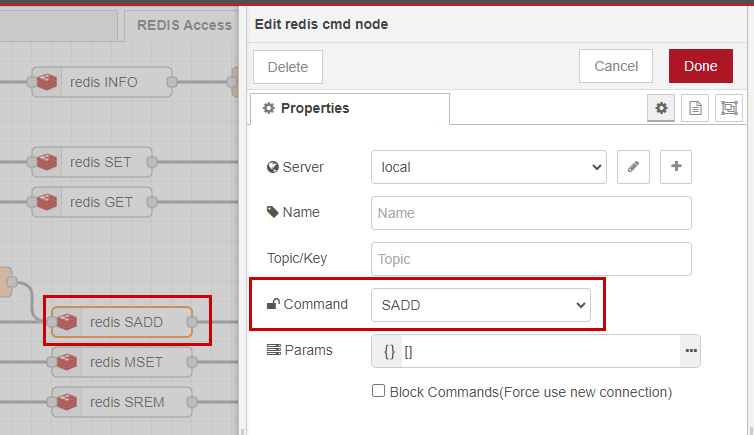The image size is (754, 435).
Task: Focus the Topic/Key input field
Action: (531, 259)
